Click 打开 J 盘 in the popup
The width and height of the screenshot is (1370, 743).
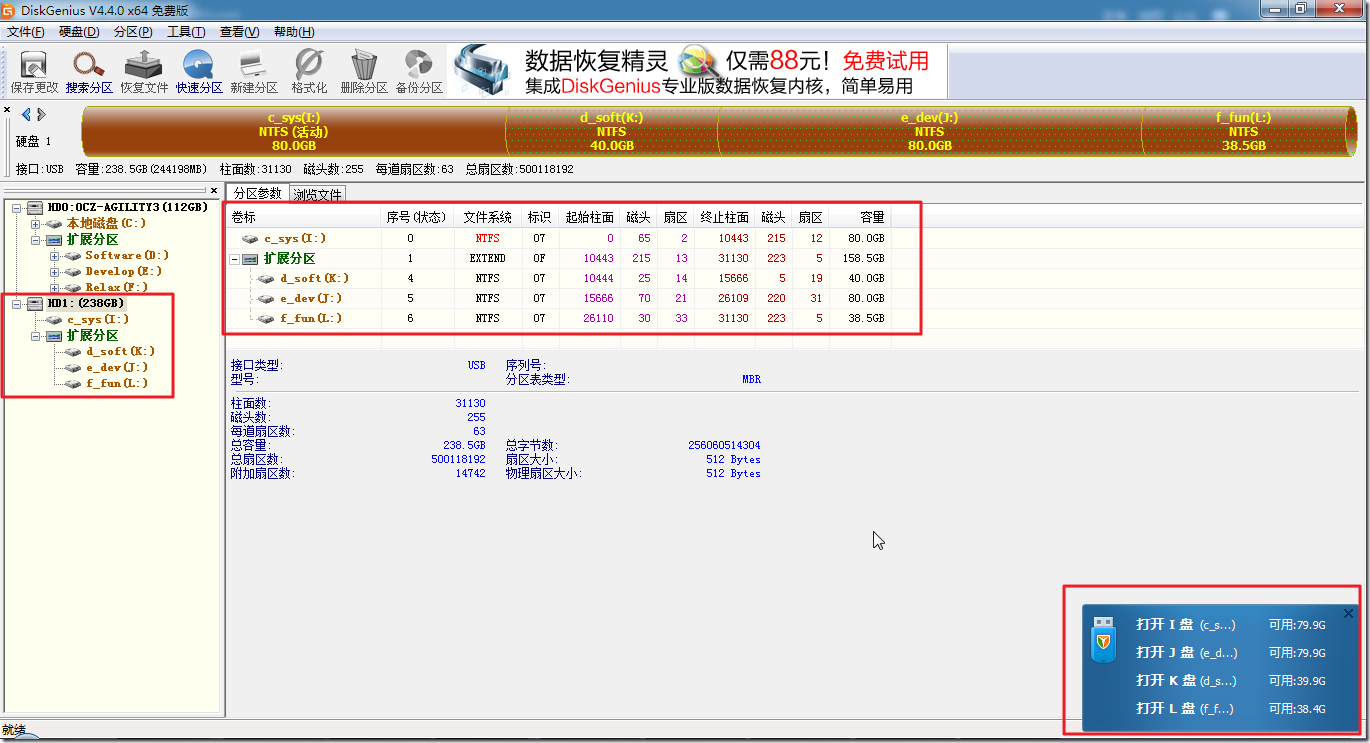pos(1187,653)
